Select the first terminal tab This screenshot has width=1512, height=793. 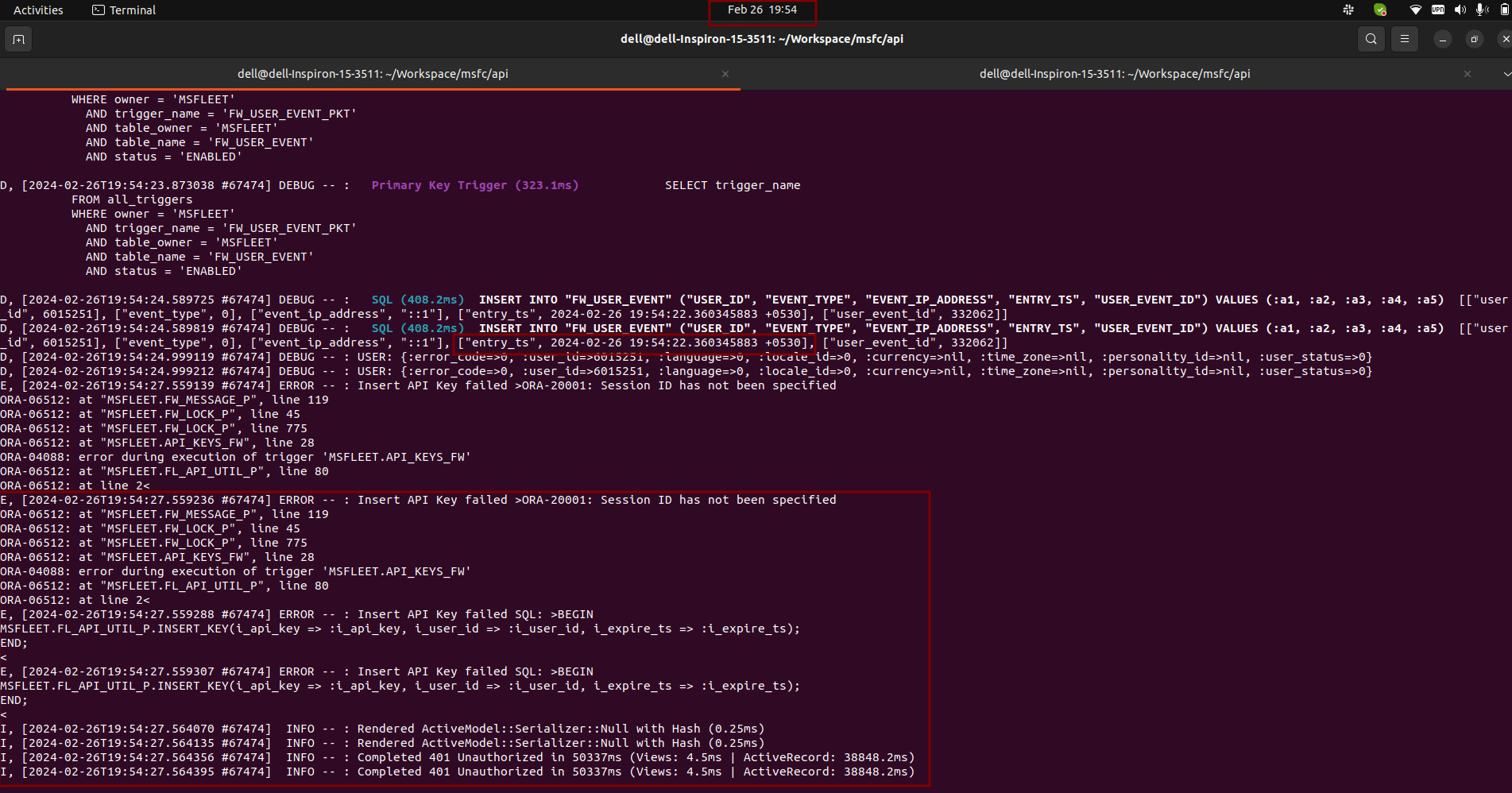373,74
